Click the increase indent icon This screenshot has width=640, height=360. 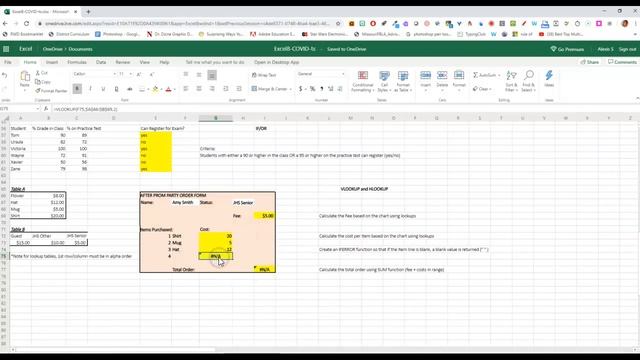click(x=239, y=89)
